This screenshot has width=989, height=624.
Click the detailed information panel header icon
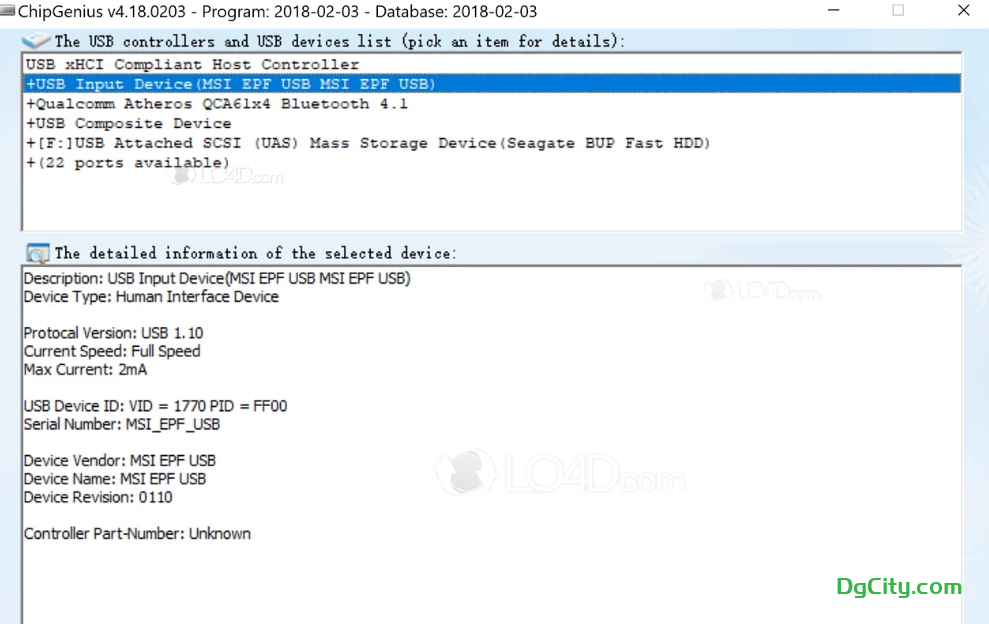pos(37,253)
